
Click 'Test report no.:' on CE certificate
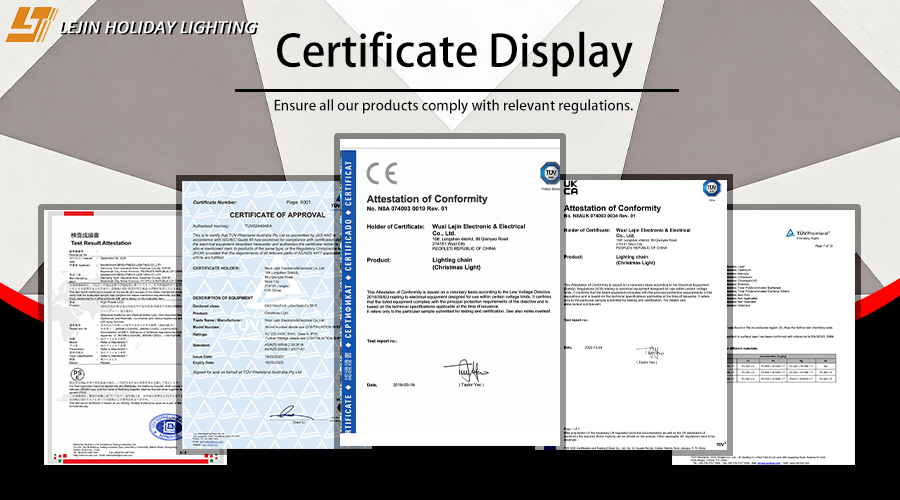(x=382, y=341)
